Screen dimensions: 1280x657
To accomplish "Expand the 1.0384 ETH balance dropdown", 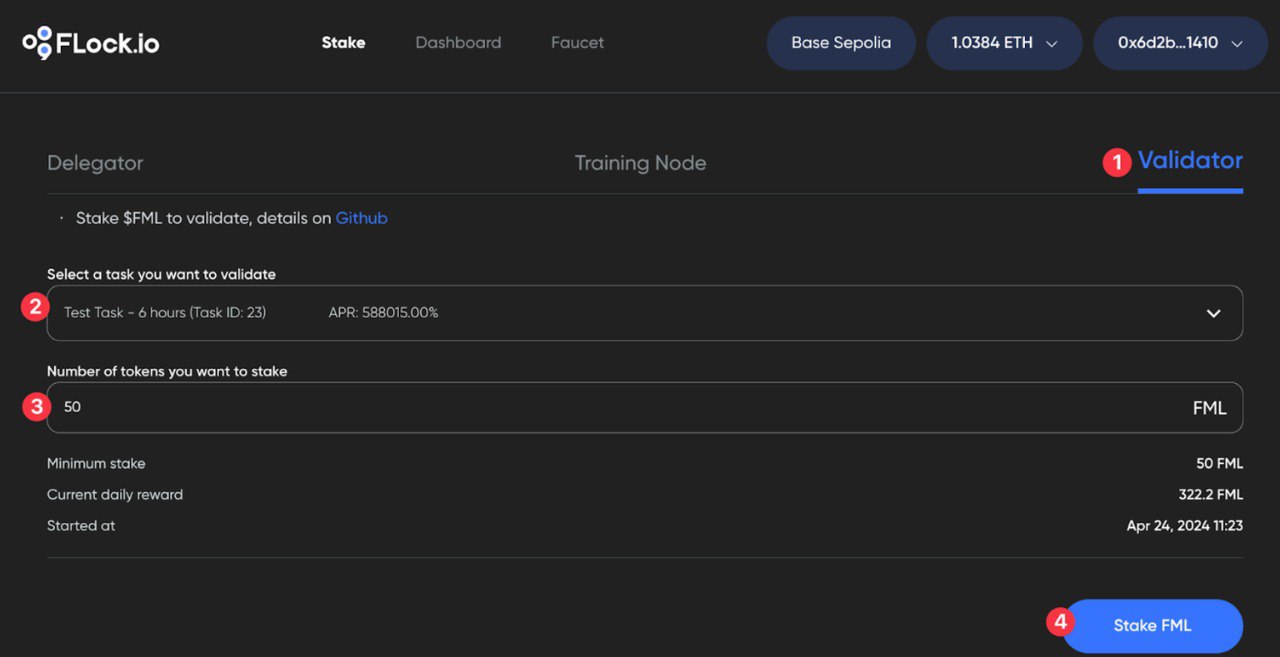I will [x=1004, y=43].
